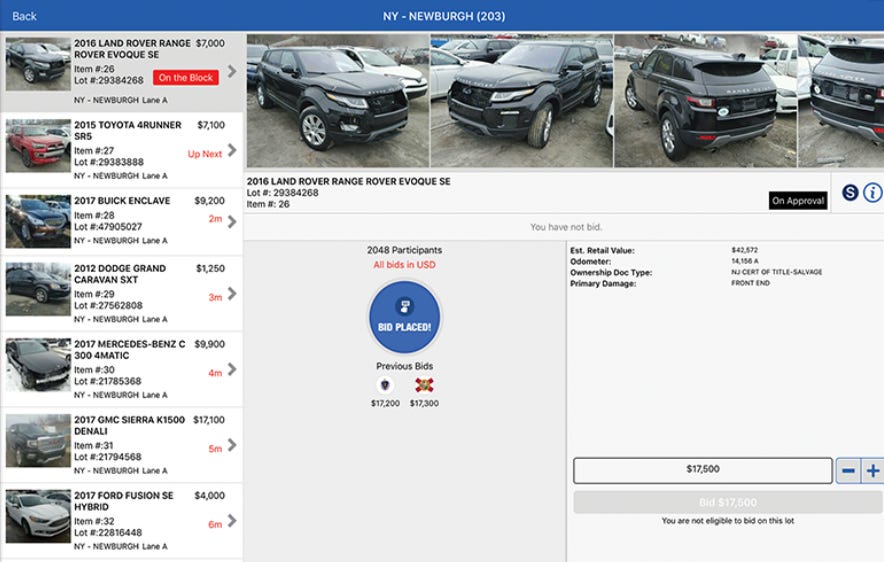Open the Dodge Grand Caravan thumbnail

click(x=38, y=289)
